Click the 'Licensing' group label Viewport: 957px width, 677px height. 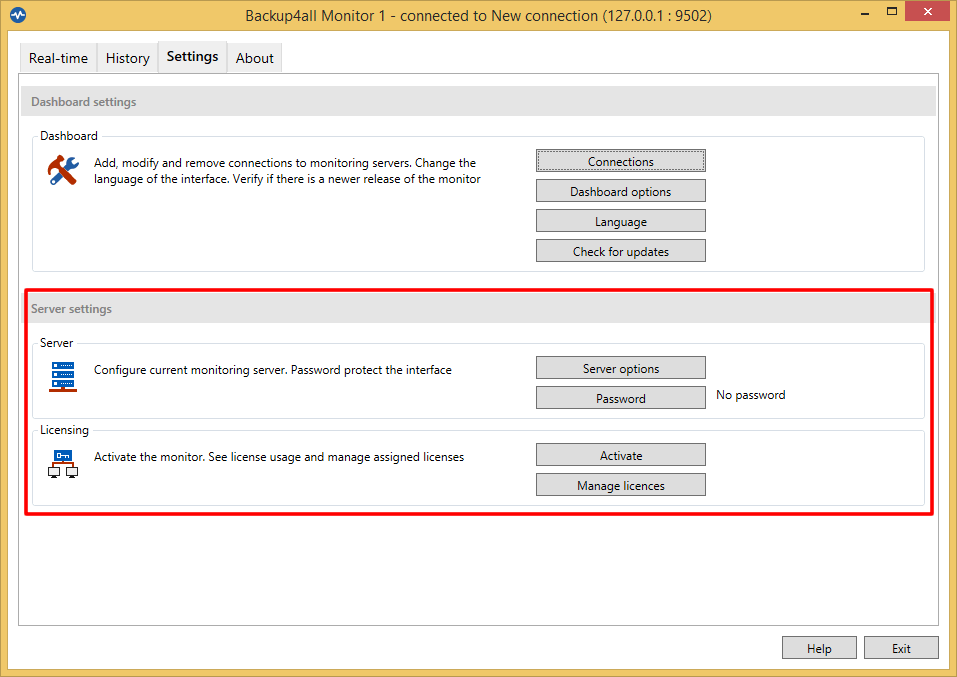click(64, 430)
